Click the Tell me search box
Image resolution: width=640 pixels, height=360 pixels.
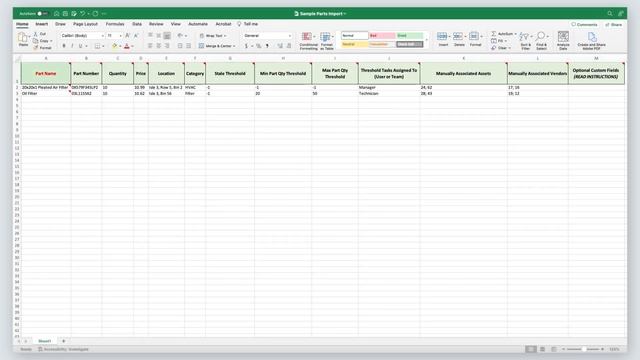tap(248, 24)
